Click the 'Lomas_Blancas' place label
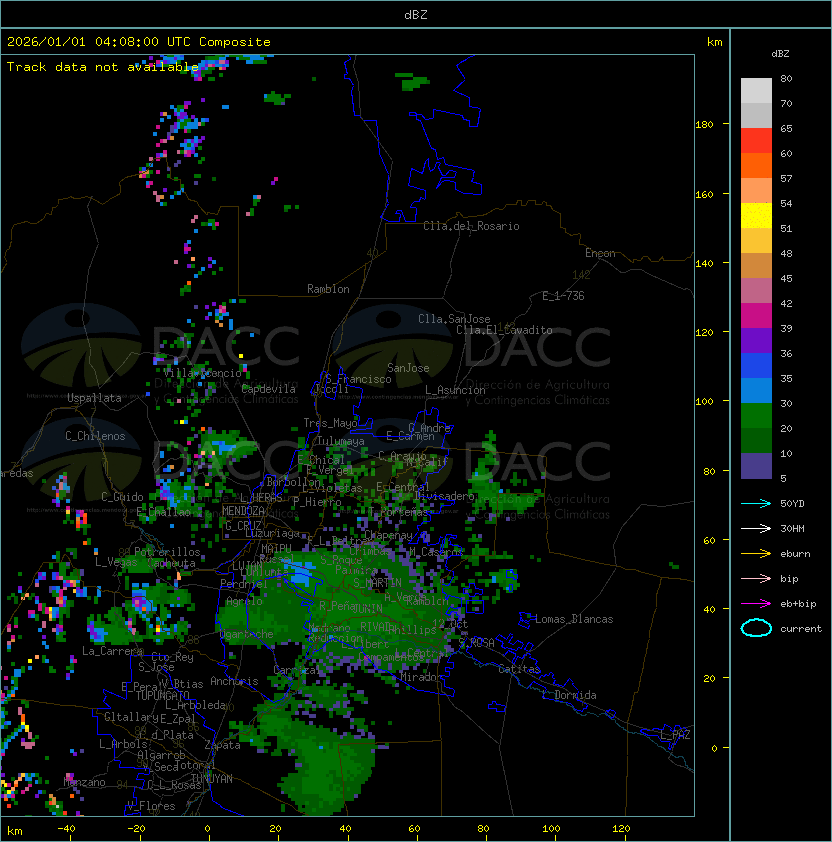The height and width of the screenshot is (842, 832). point(574,619)
